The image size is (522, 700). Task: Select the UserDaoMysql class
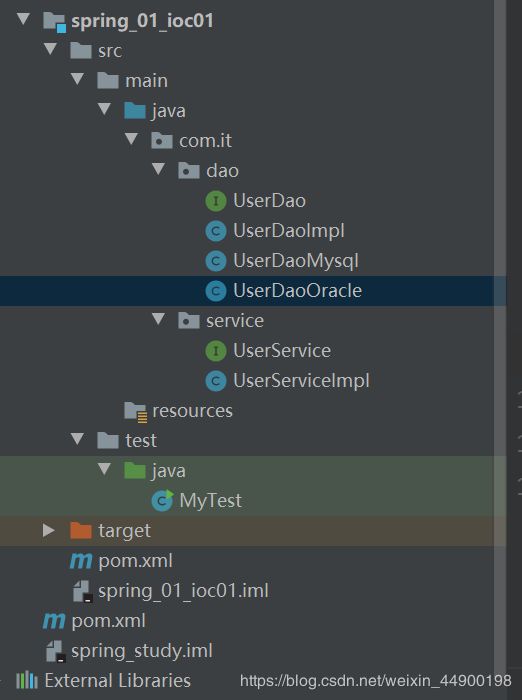coord(296,261)
